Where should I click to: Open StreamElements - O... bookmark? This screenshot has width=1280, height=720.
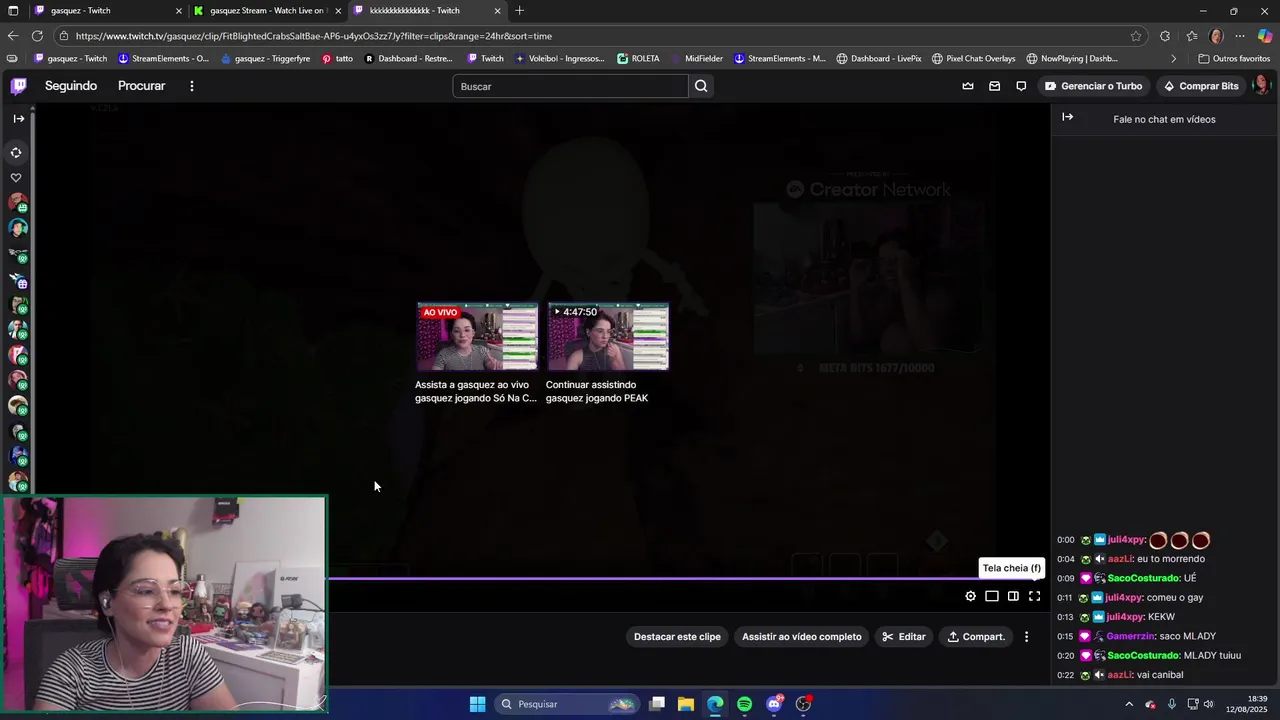164,59
